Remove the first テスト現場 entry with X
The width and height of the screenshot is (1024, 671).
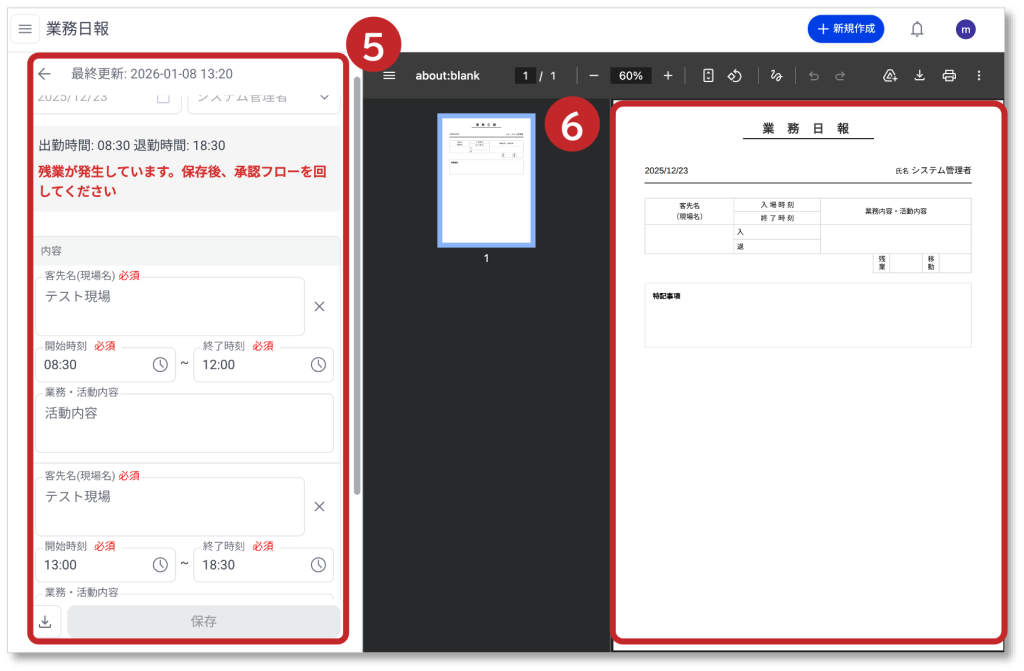click(319, 307)
